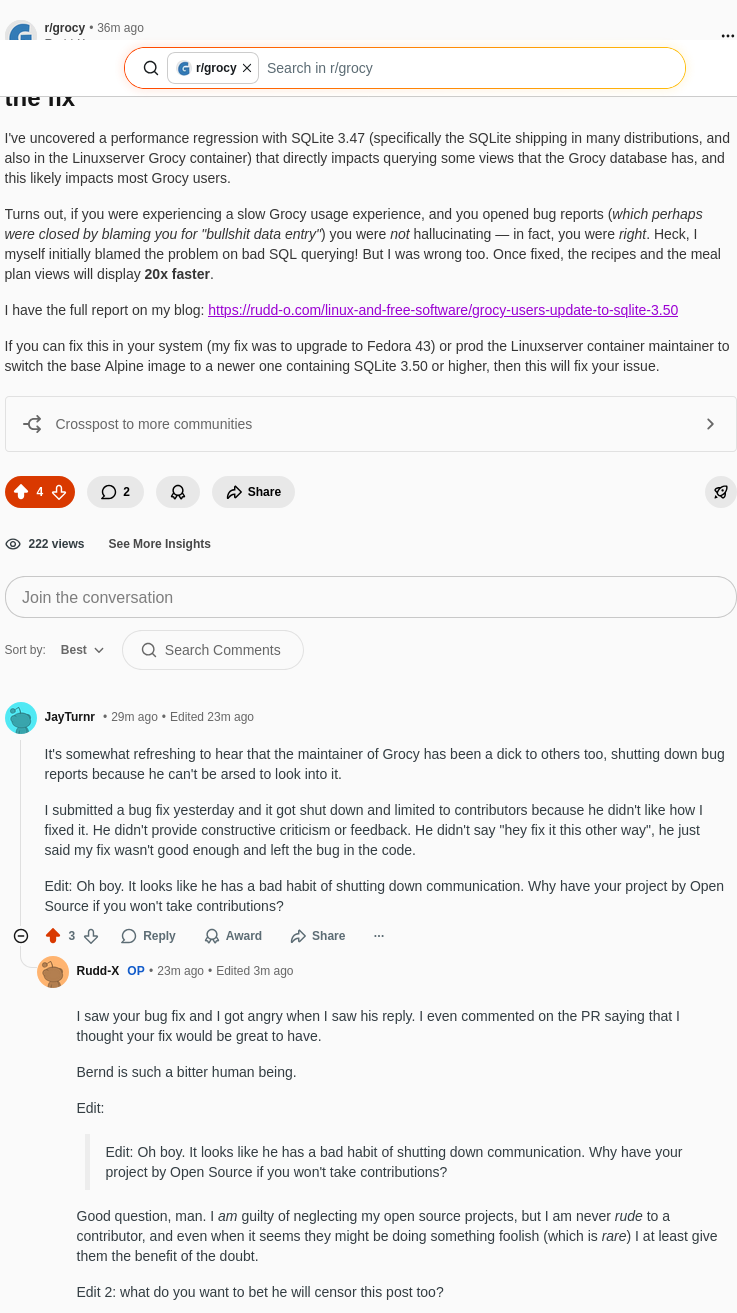Click the magnifier icon in the search bar
Screen dimensions: 737x1313
click(x=151, y=68)
